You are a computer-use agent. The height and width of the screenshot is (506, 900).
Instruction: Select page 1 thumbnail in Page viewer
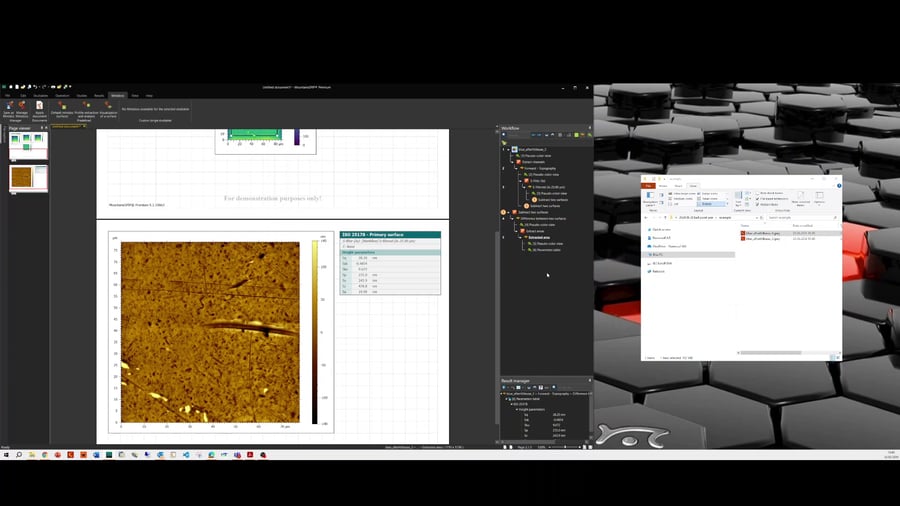28,146
